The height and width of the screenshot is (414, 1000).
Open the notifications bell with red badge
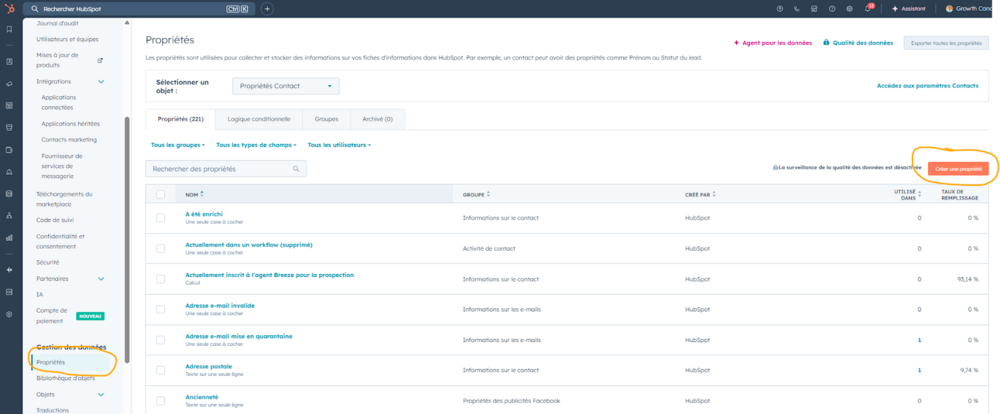[x=868, y=8]
